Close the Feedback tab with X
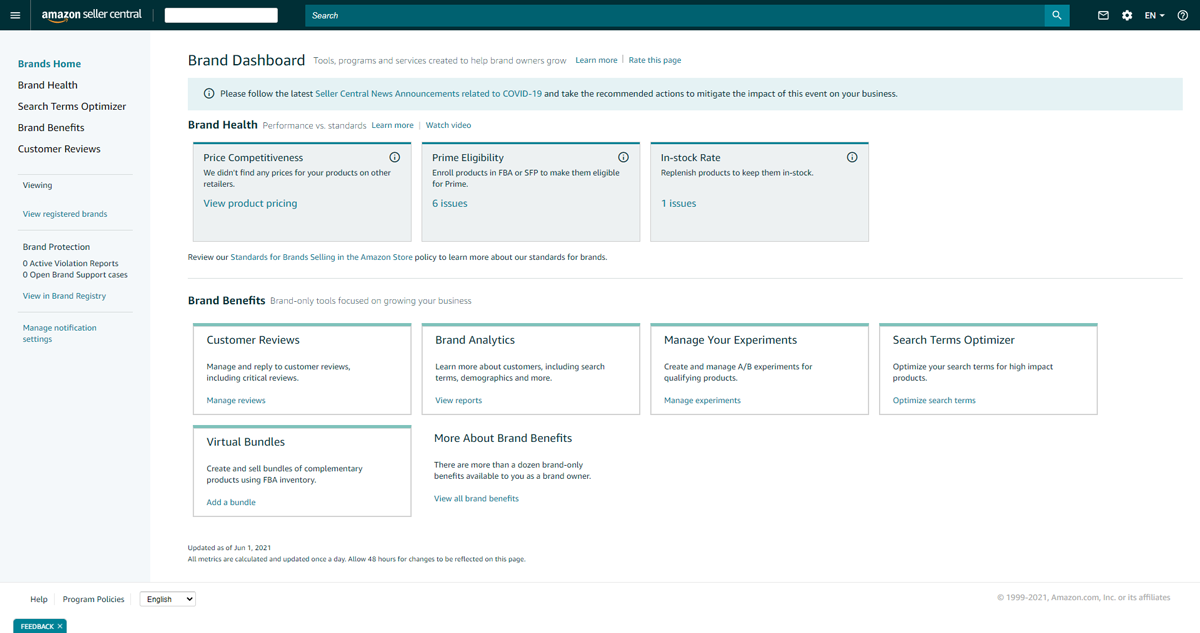The width and height of the screenshot is (1200, 633). [60, 626]
